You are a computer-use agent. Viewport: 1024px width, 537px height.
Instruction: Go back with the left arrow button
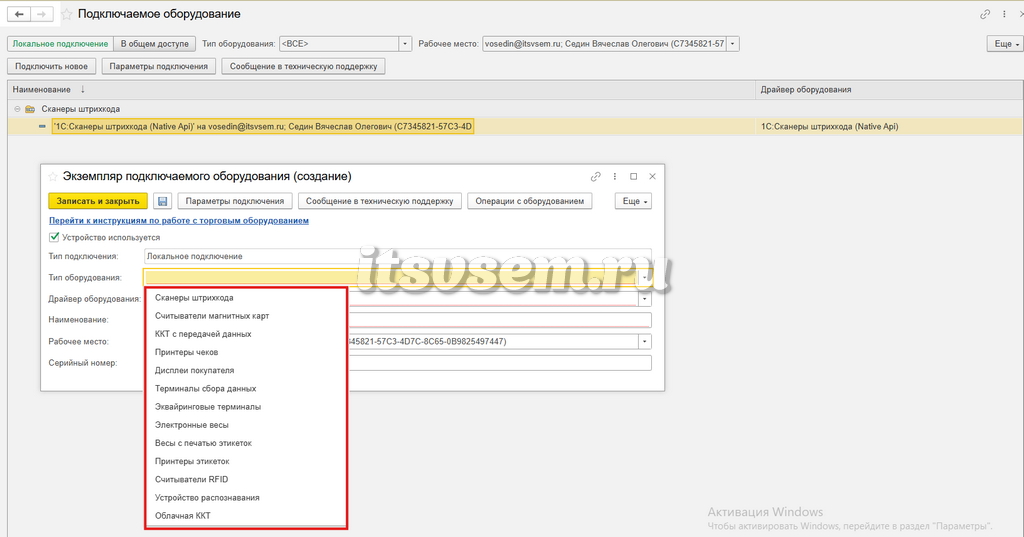click(x=19, y=14)
